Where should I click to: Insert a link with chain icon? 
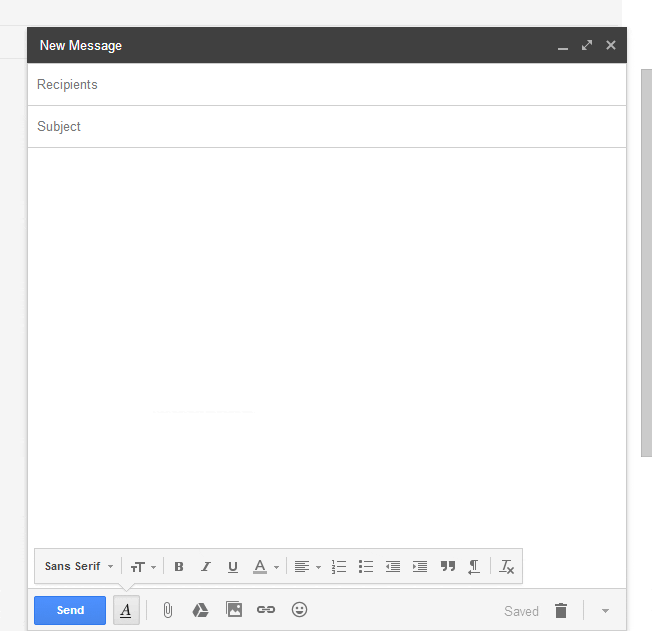pyautogui.click(x=266, y=610)
